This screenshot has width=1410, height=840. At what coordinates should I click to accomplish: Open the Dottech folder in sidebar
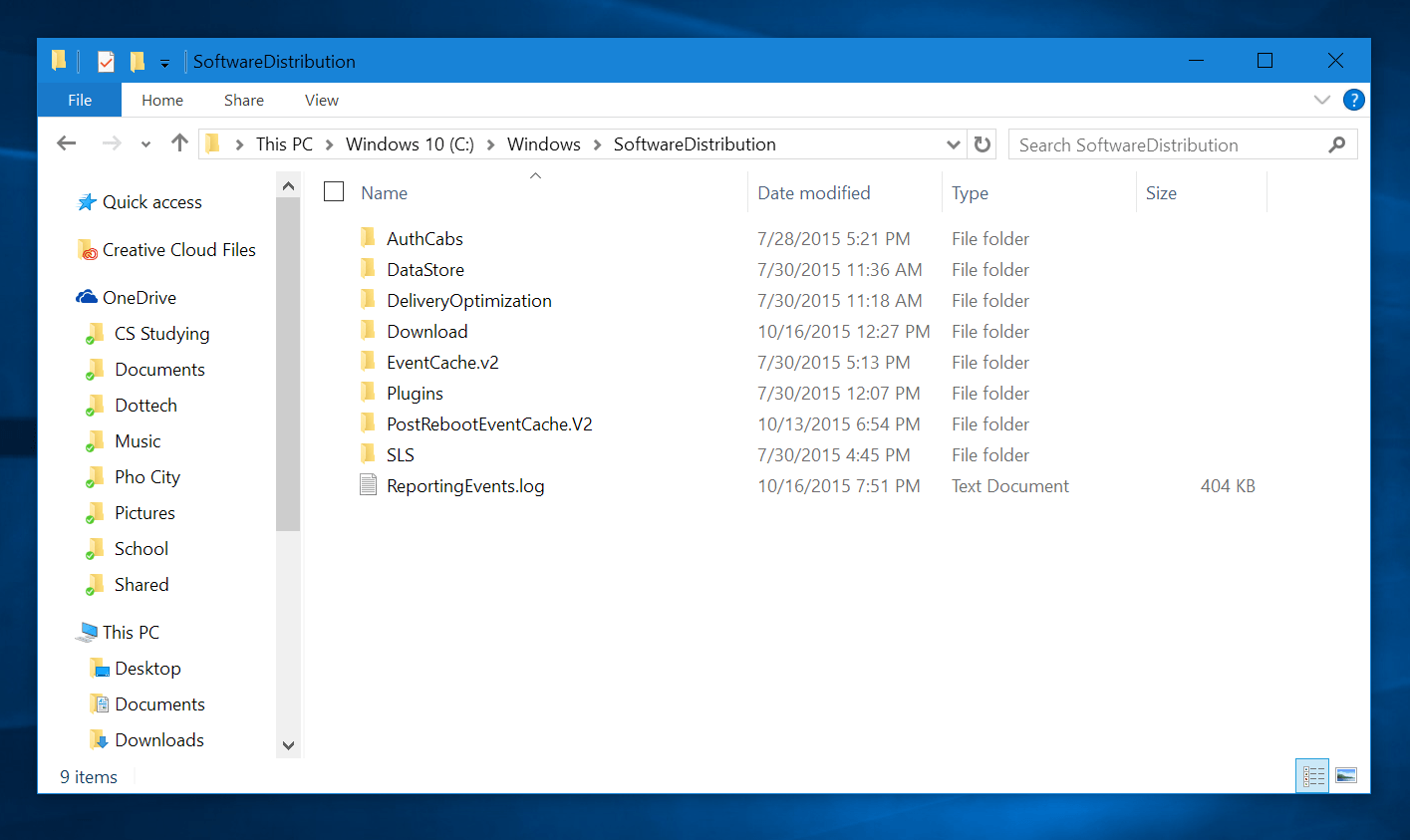click(x=145, y=406)
